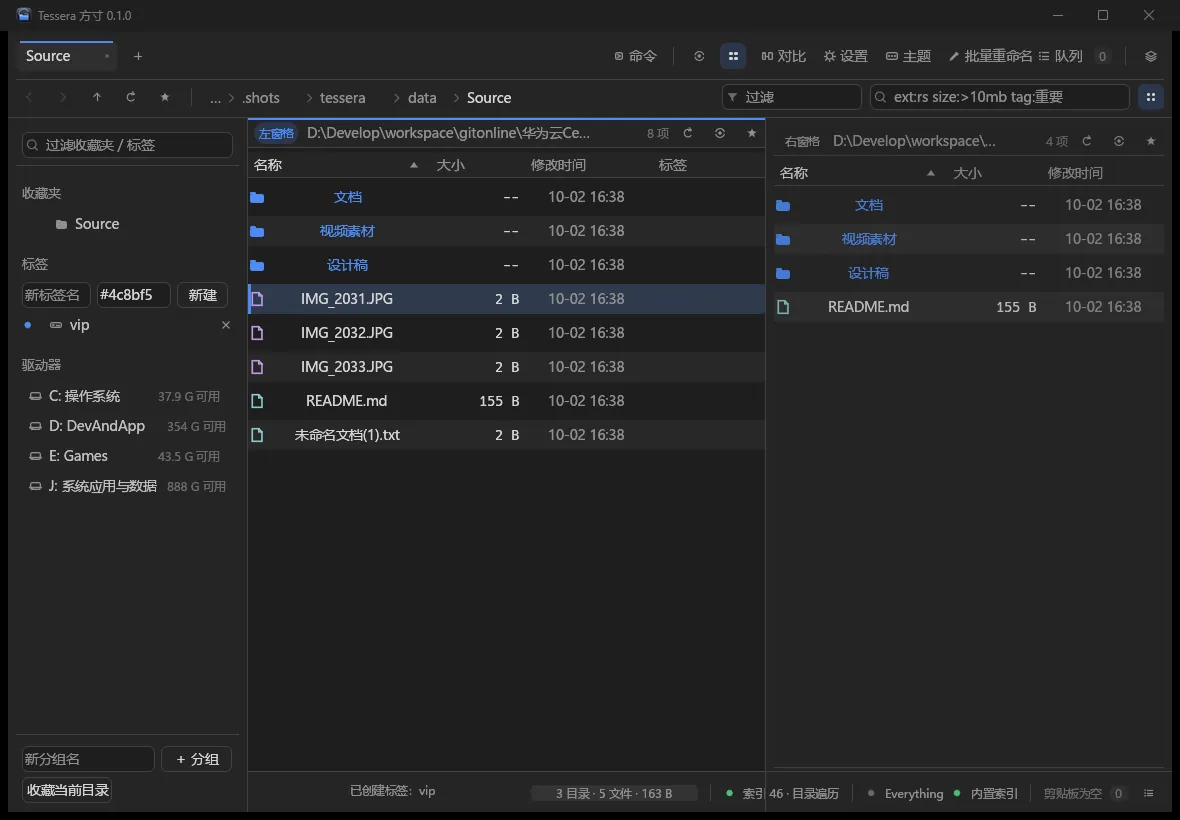
Task: Expand the collapsed breadcrumb ellipsis
Action: click(x=215, y=98)
